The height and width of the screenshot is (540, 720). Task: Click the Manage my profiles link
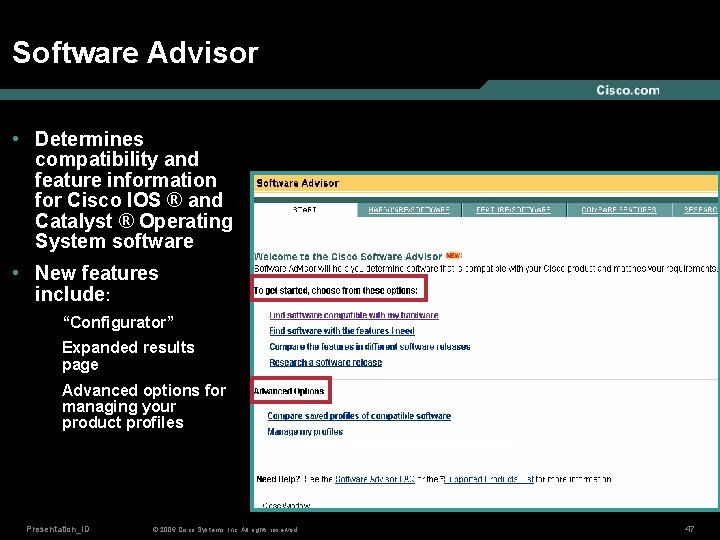(x=305, y=432)
